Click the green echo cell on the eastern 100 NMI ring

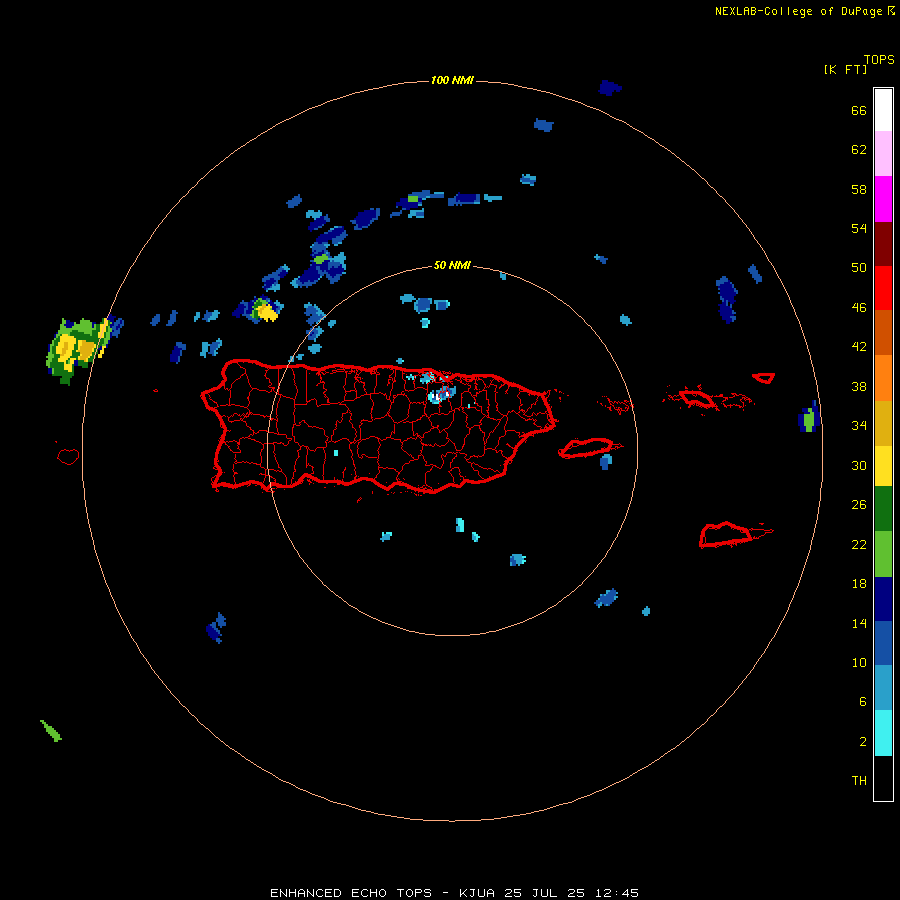pyautogui.click(x=808, y=419)
